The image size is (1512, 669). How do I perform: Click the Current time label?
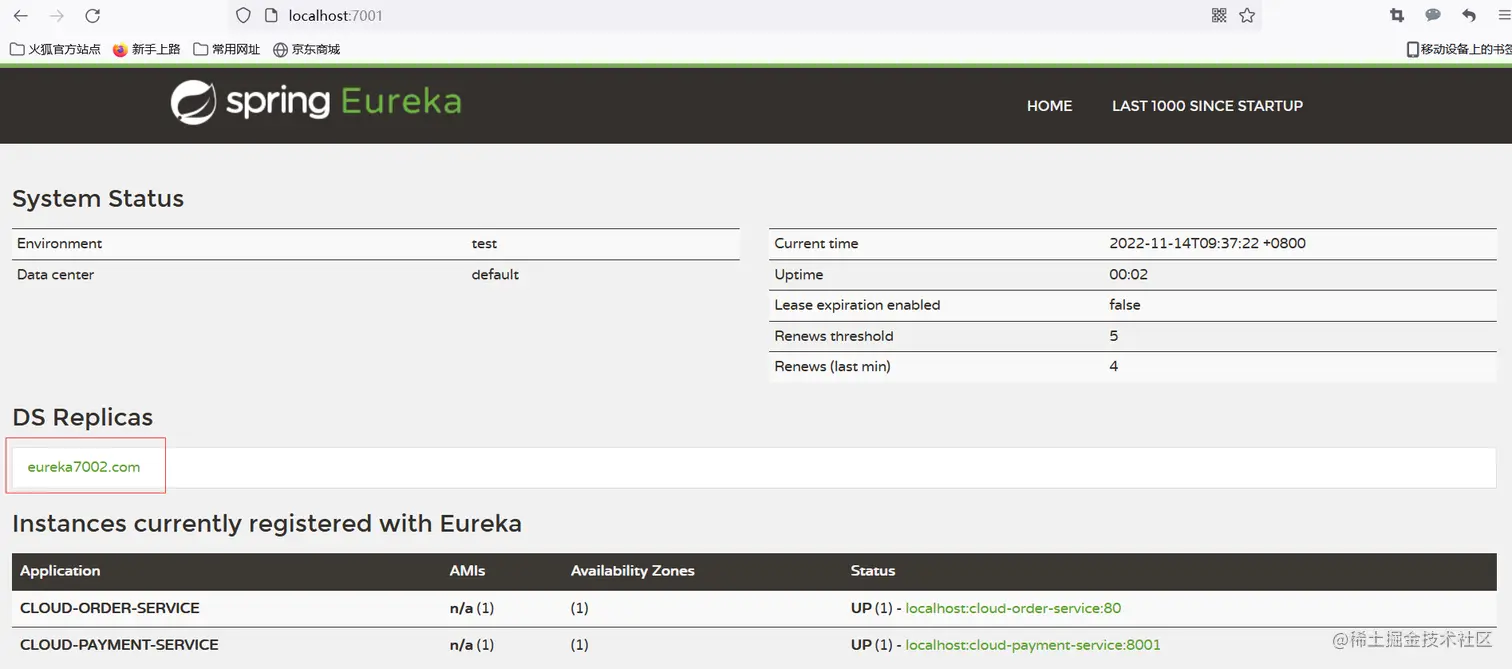pyautogui.click(x=816, y=244)
